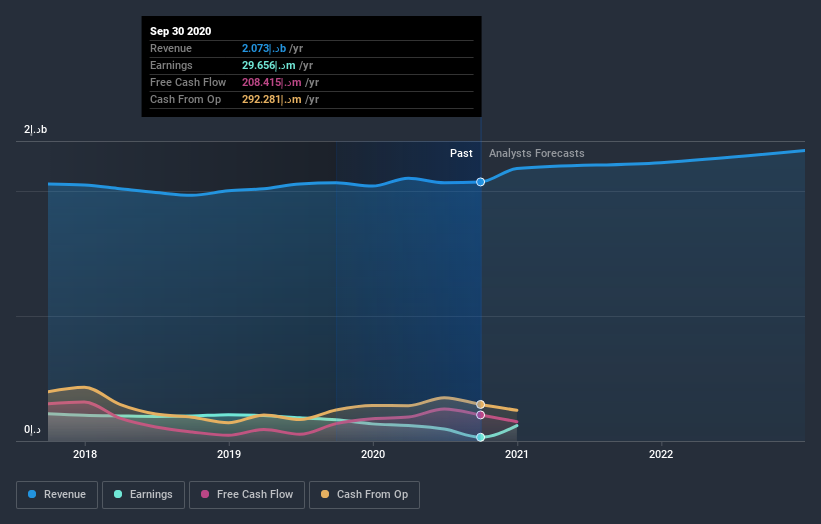Click the Past label on chart
Image resolution: width=821 pixels, height=524 pixels.
[461, 153]
